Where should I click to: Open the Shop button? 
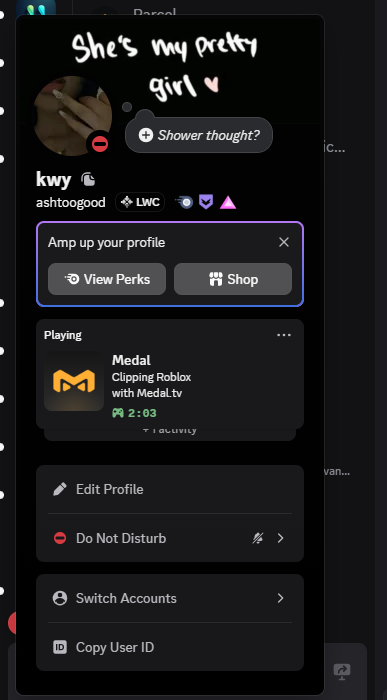click(x=233, y=279)
